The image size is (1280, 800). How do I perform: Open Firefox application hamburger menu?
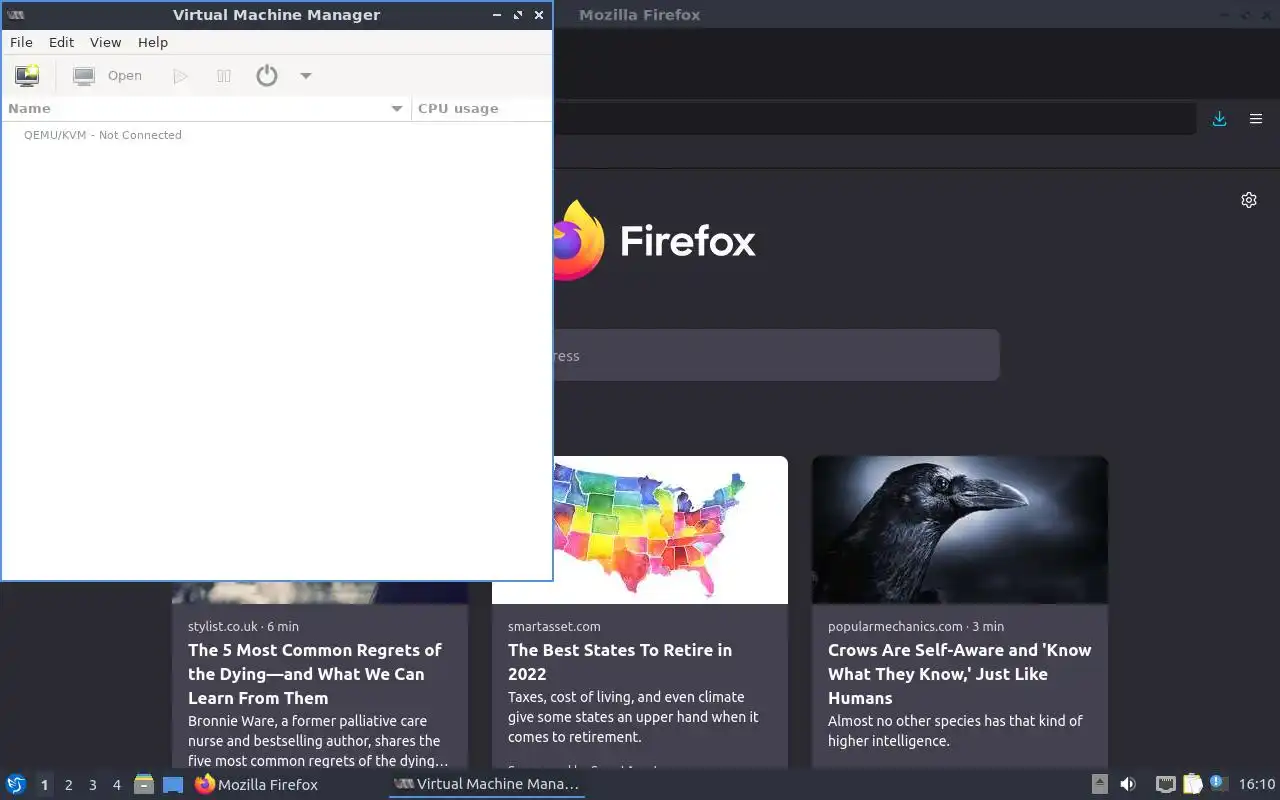tap(1256, 119)
